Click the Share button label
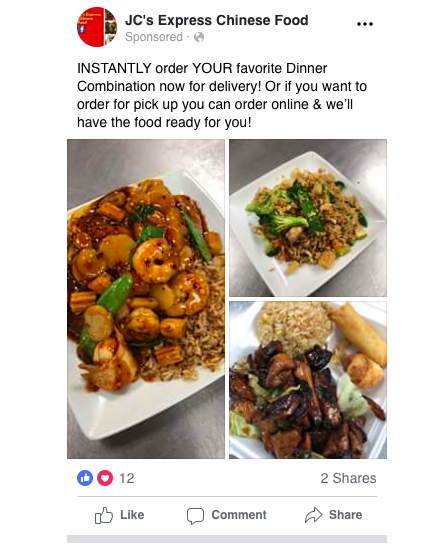 [x=345, y=515]
